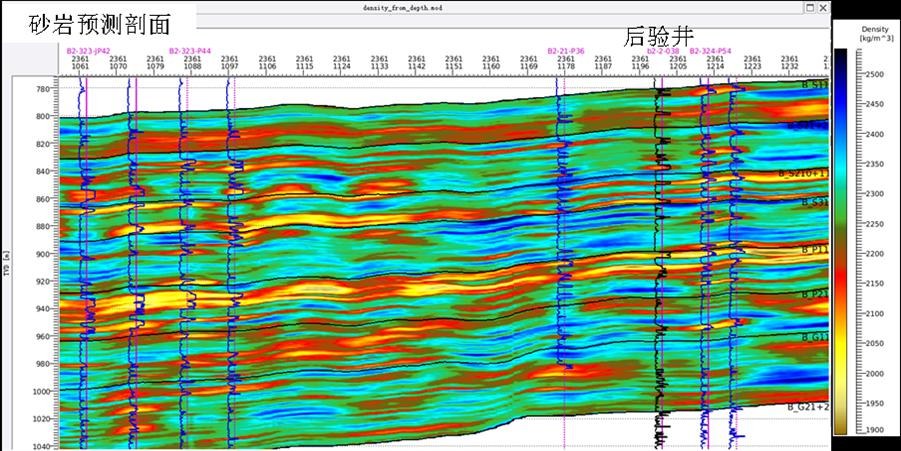
Task: Click horizon label B_S11
Action: coord(815,85)
